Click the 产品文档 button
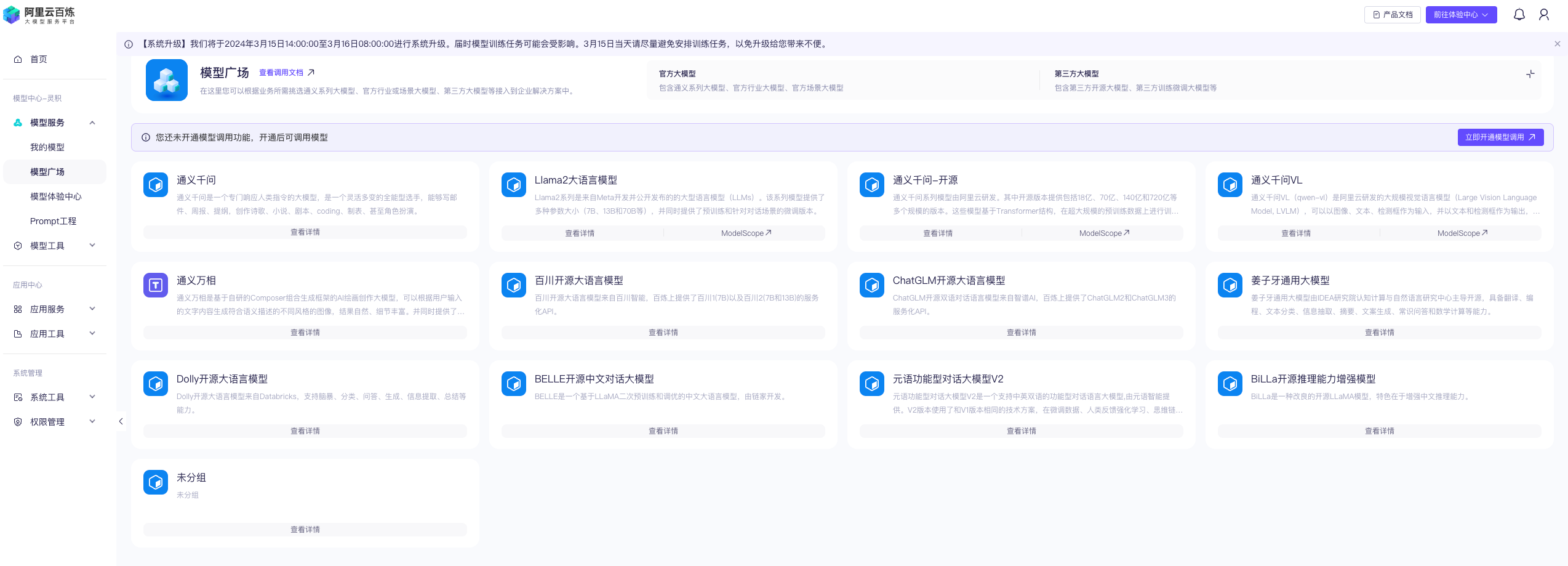The width and height of the screenshot is (1568, 566). 1393,15
